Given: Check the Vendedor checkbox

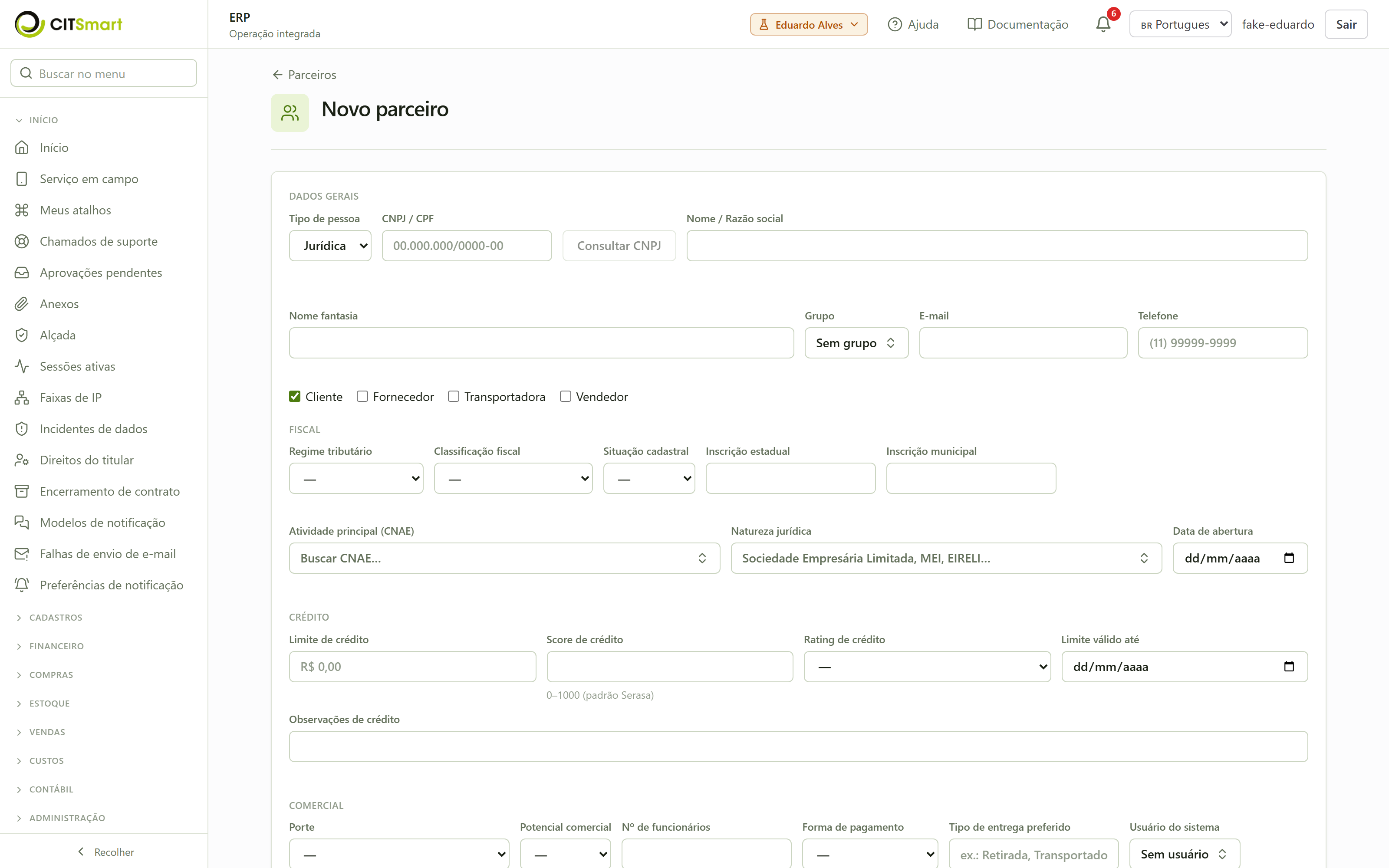Looking at the screenshot, I should click(565, 397).
